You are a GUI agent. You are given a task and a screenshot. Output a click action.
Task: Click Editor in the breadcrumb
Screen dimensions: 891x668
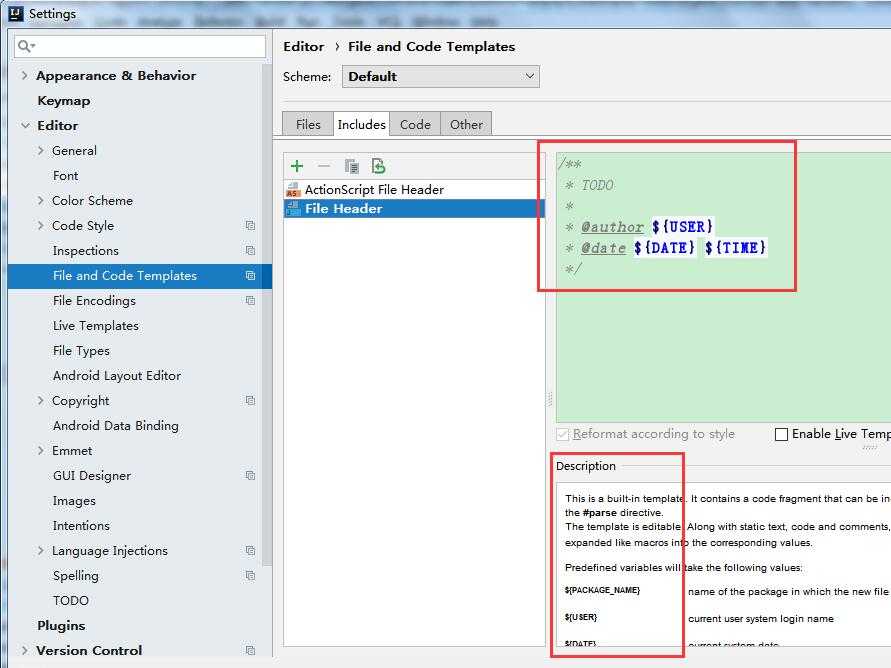tap(304, 47)
